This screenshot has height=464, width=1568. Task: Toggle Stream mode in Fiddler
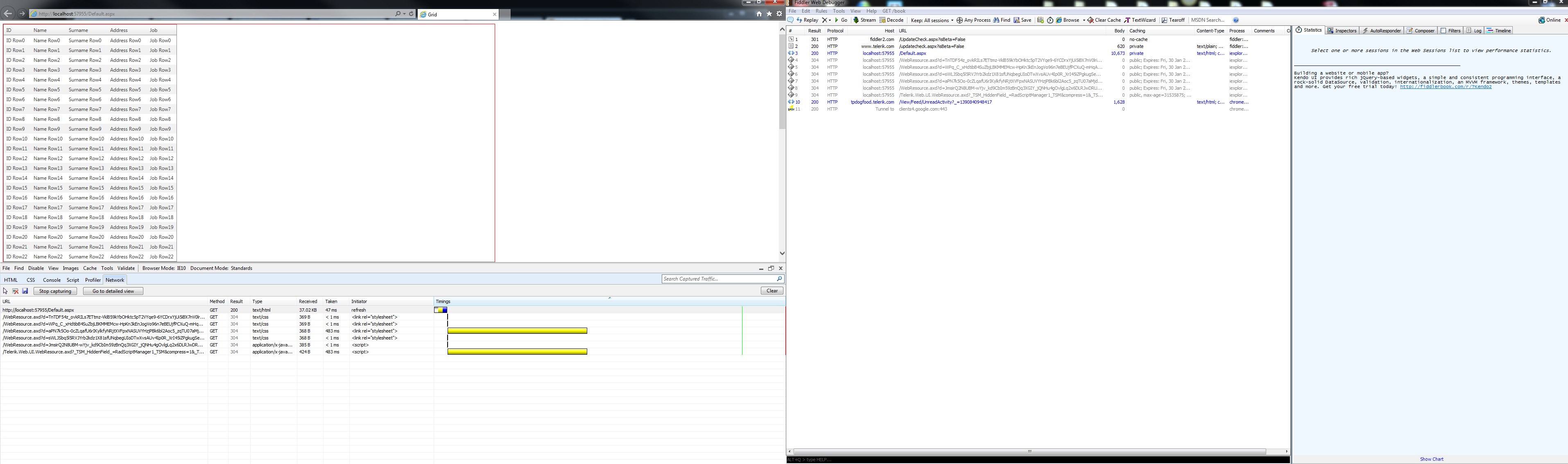point(864,20)
